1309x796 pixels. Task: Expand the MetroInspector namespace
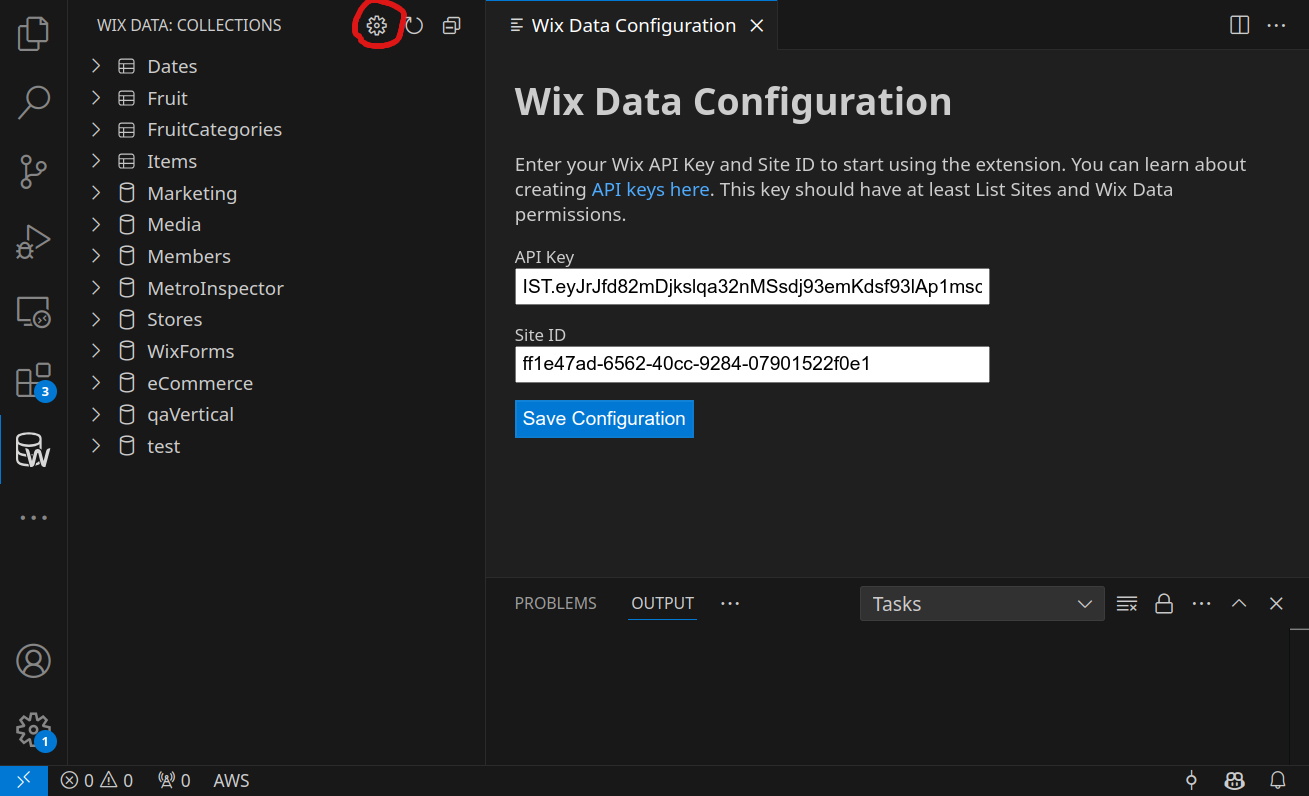(97, 288)
